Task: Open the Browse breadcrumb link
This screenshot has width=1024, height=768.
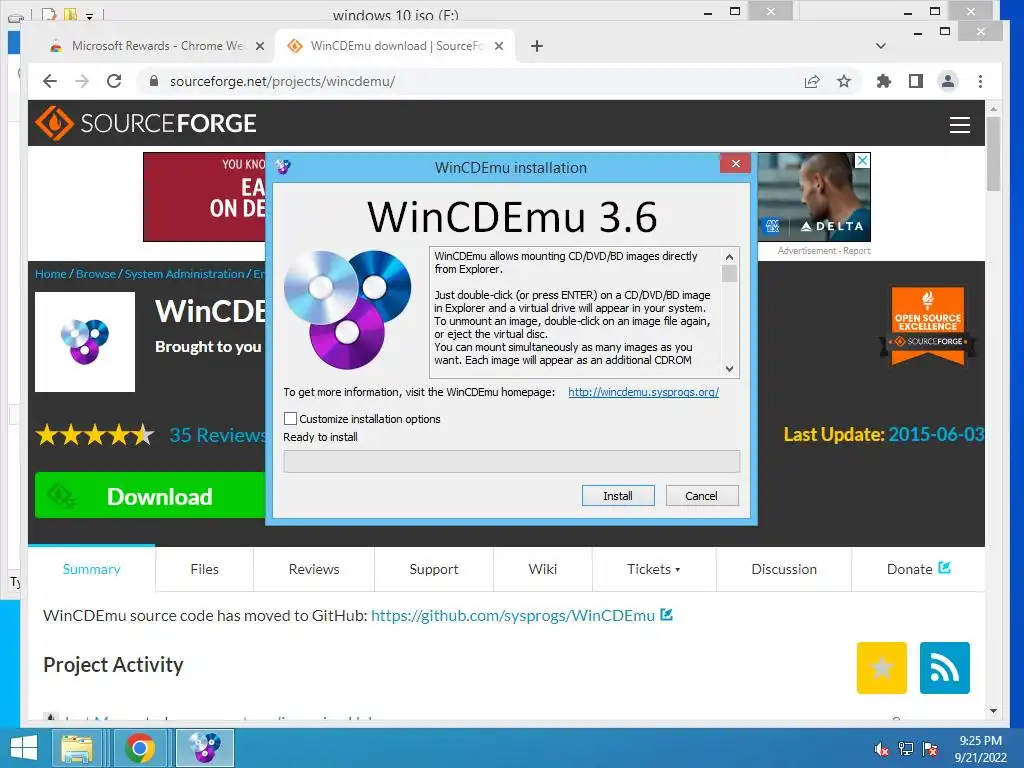Action: pyautogui.click(x=95, y=274)
